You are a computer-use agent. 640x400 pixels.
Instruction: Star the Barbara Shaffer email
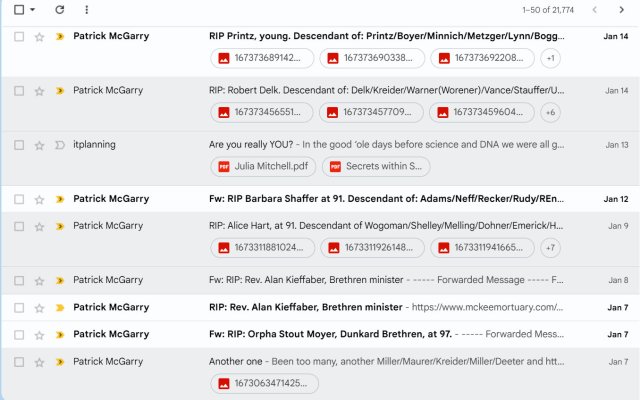click(39, 199)
